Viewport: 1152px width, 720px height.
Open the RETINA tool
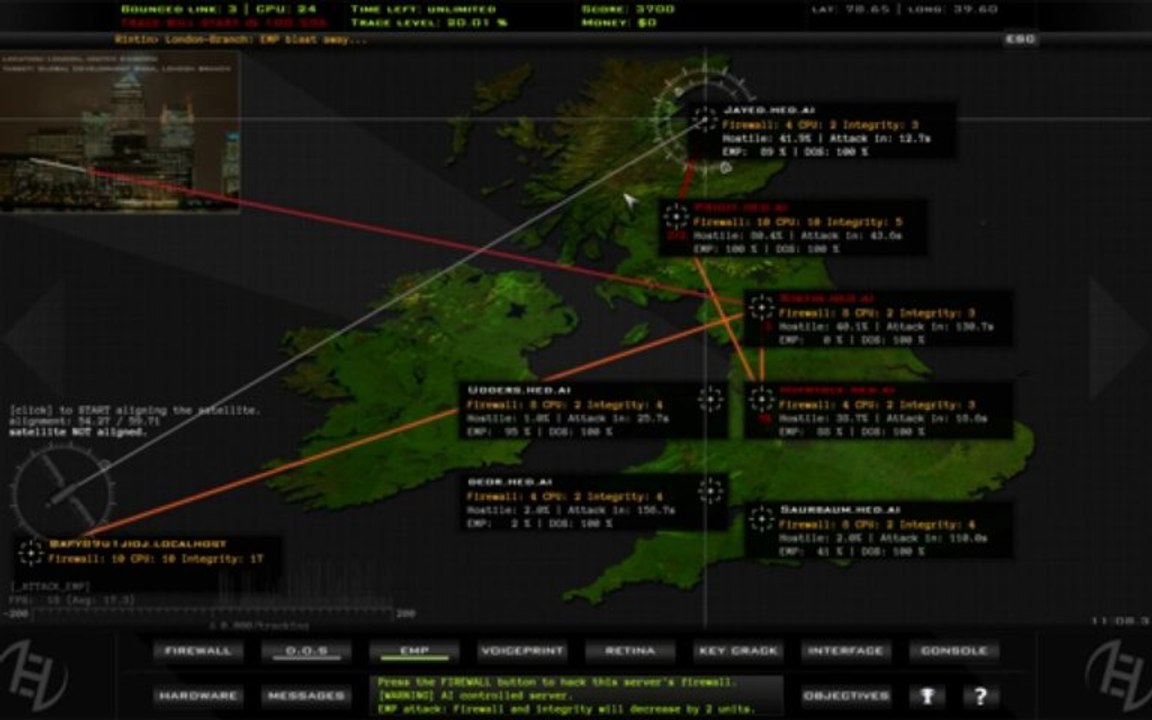tap(630, 651)
